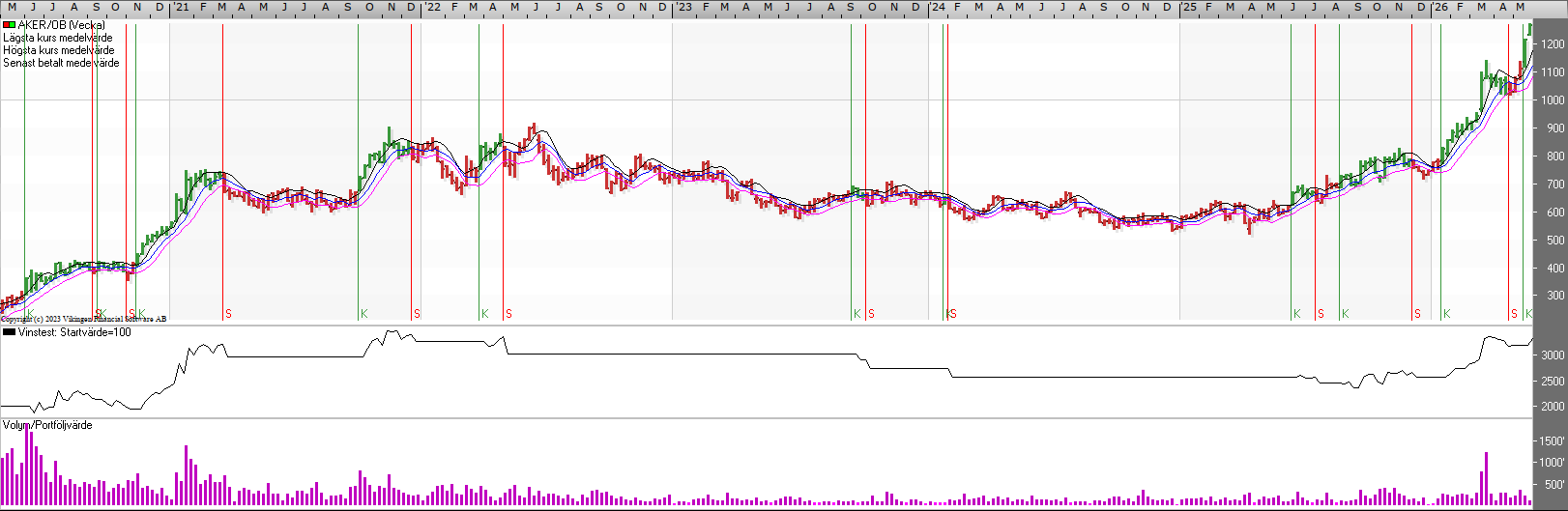The width and height of the screenshot is (1568, 511).
Task: Click the 400 price axis label
Action: [x=1554, y=269]
